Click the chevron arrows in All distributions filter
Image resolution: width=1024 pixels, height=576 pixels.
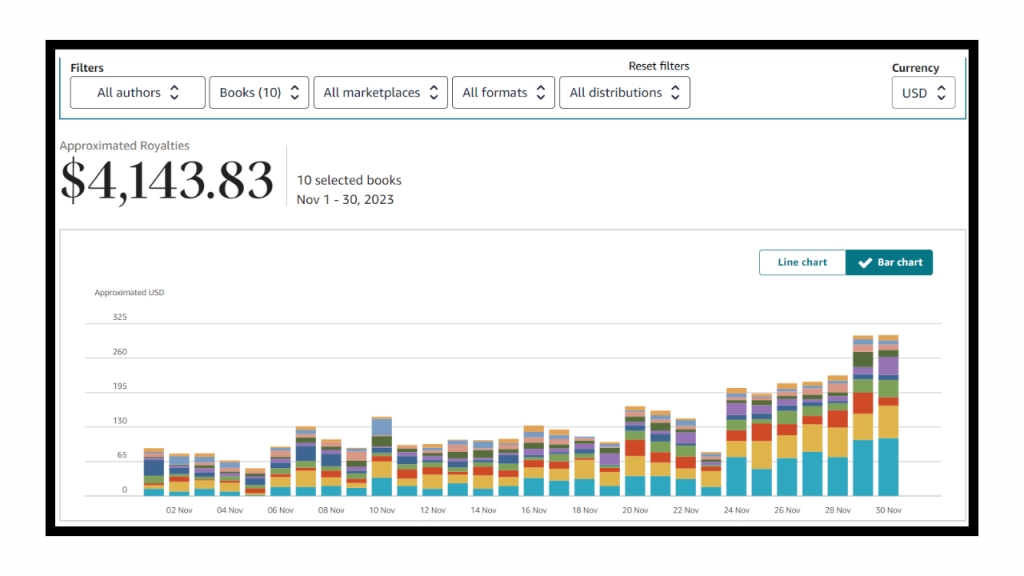675,93
